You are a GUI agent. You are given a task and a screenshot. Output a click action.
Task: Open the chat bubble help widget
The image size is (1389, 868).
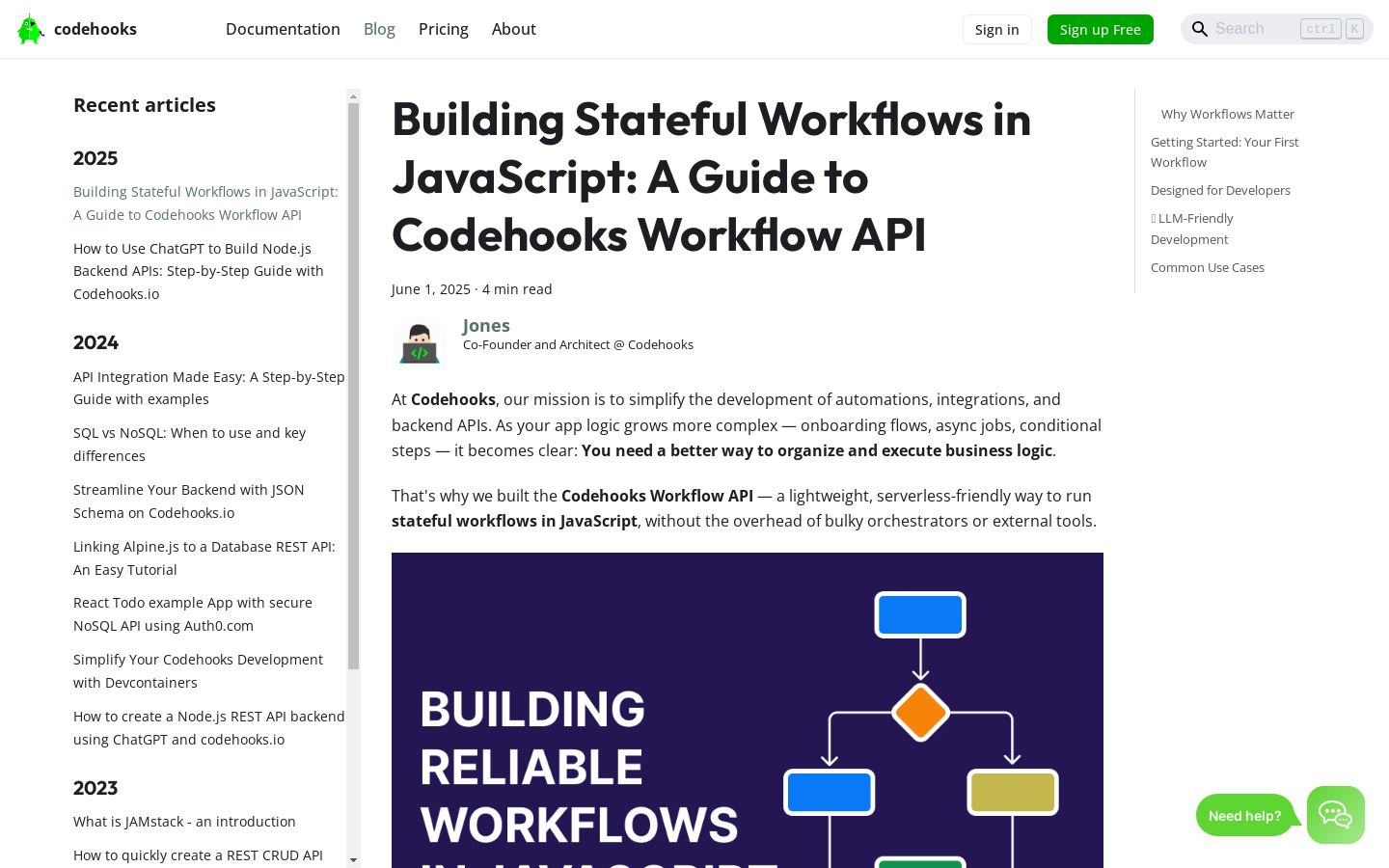1336,815
